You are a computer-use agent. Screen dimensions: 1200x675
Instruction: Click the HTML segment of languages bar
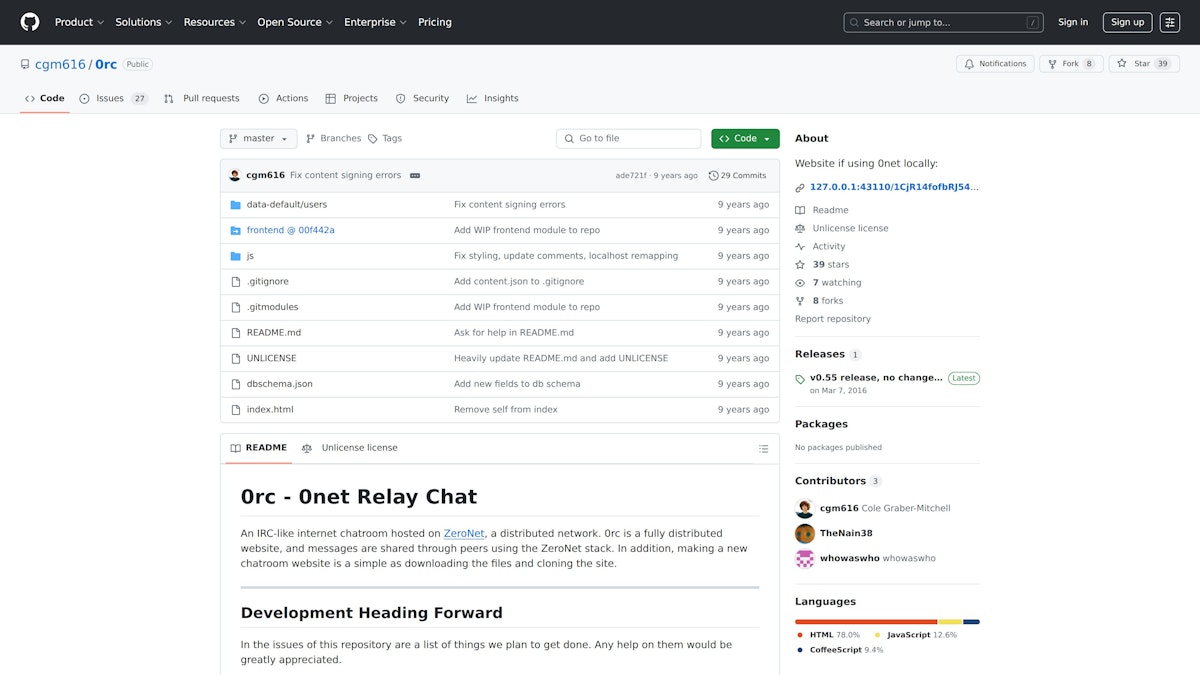tap(866, 622)
